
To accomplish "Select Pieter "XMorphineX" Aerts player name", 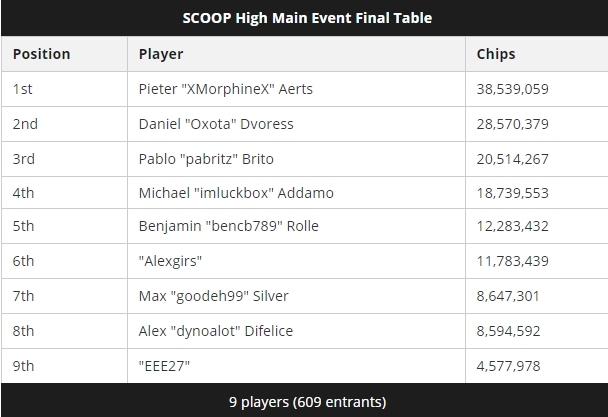I will [x=225, y=89].
